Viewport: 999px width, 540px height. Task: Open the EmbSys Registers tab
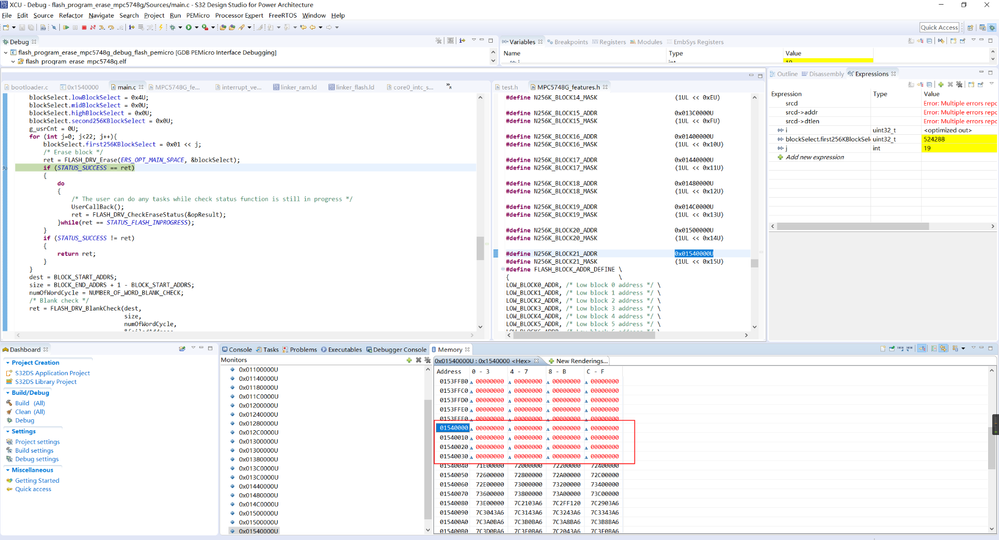click(x=694, y=42)
